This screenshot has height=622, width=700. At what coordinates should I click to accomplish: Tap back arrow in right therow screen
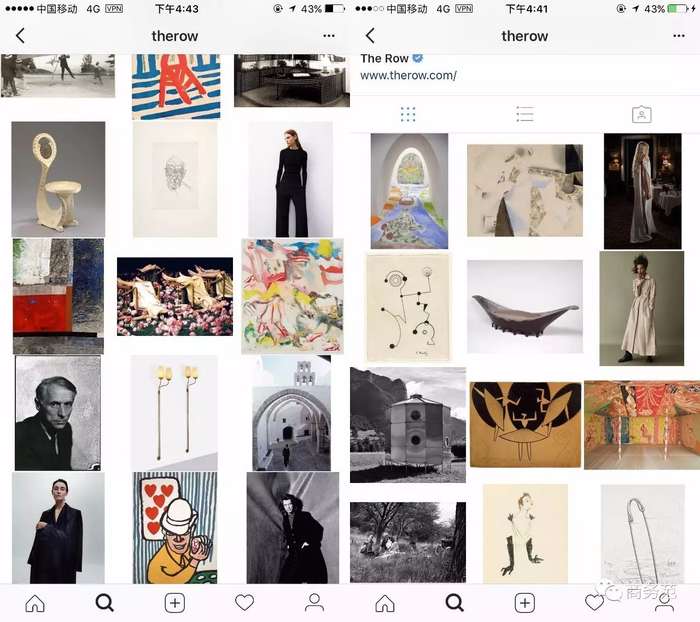point(370,36)
